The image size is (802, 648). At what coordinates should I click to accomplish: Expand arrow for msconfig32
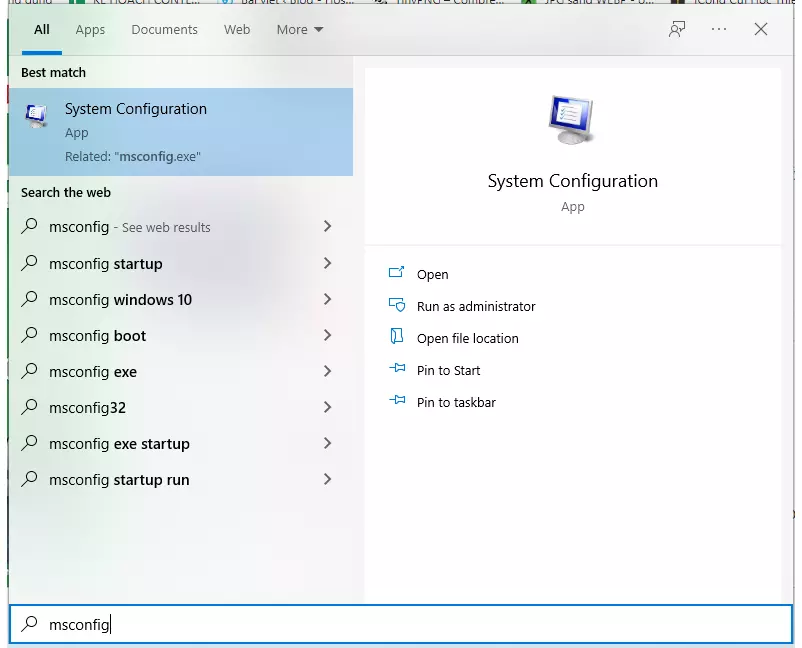(x=327, y=407)
